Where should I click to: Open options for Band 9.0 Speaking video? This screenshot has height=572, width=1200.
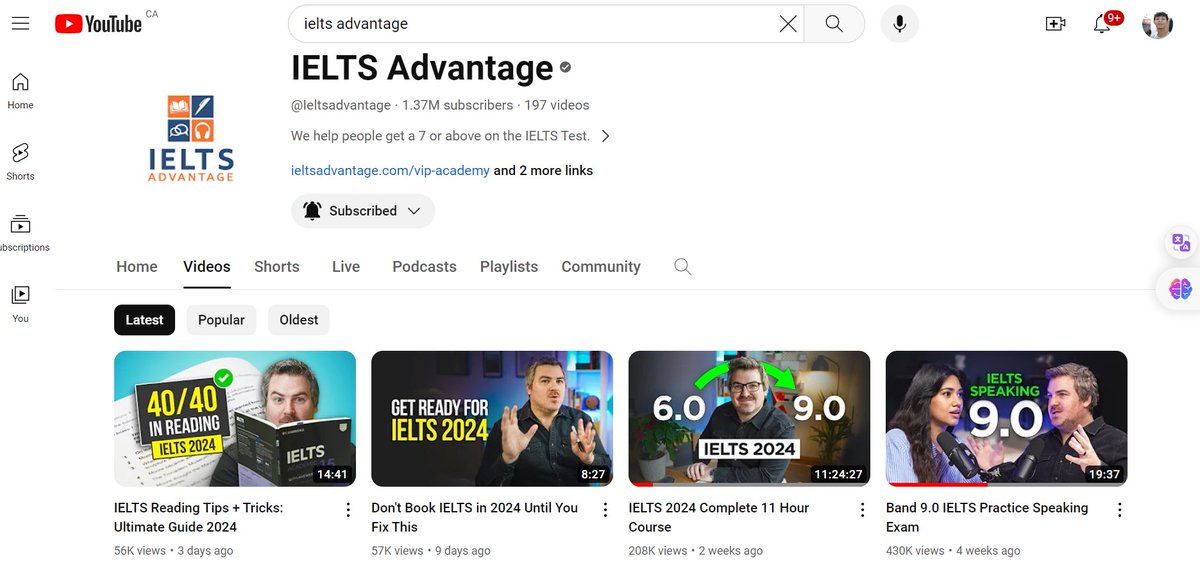click(1119, 510)
